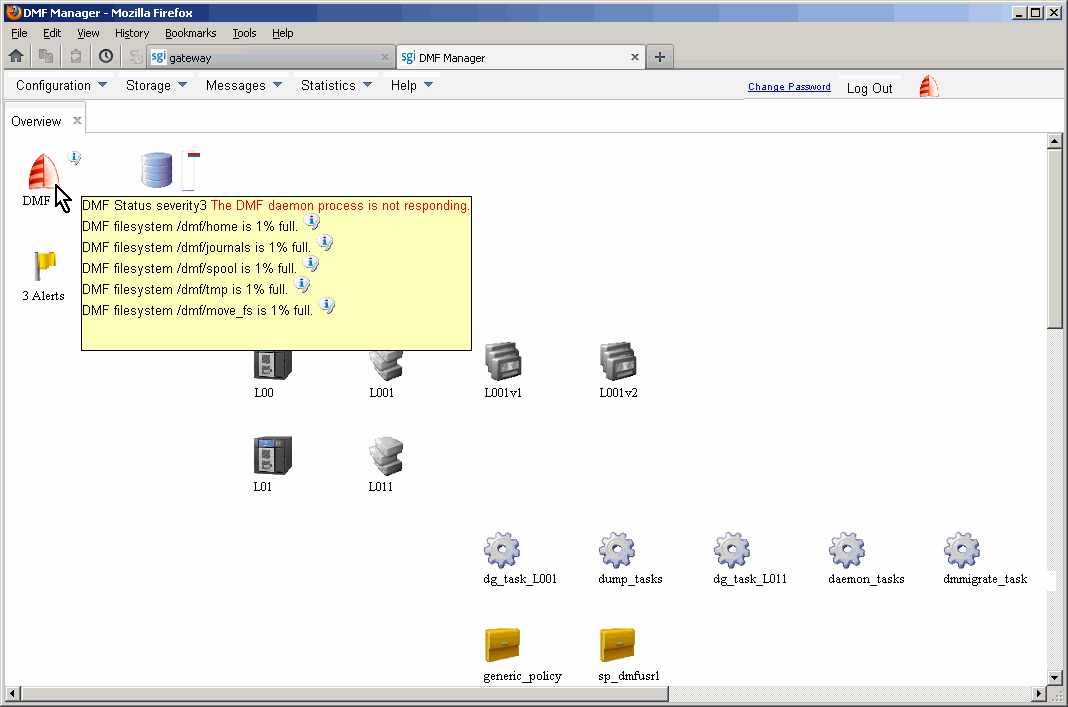The image size is (1068, 707).
Task: Click the Change Password link
Action: pyautogui.click(x=789, y=87)
